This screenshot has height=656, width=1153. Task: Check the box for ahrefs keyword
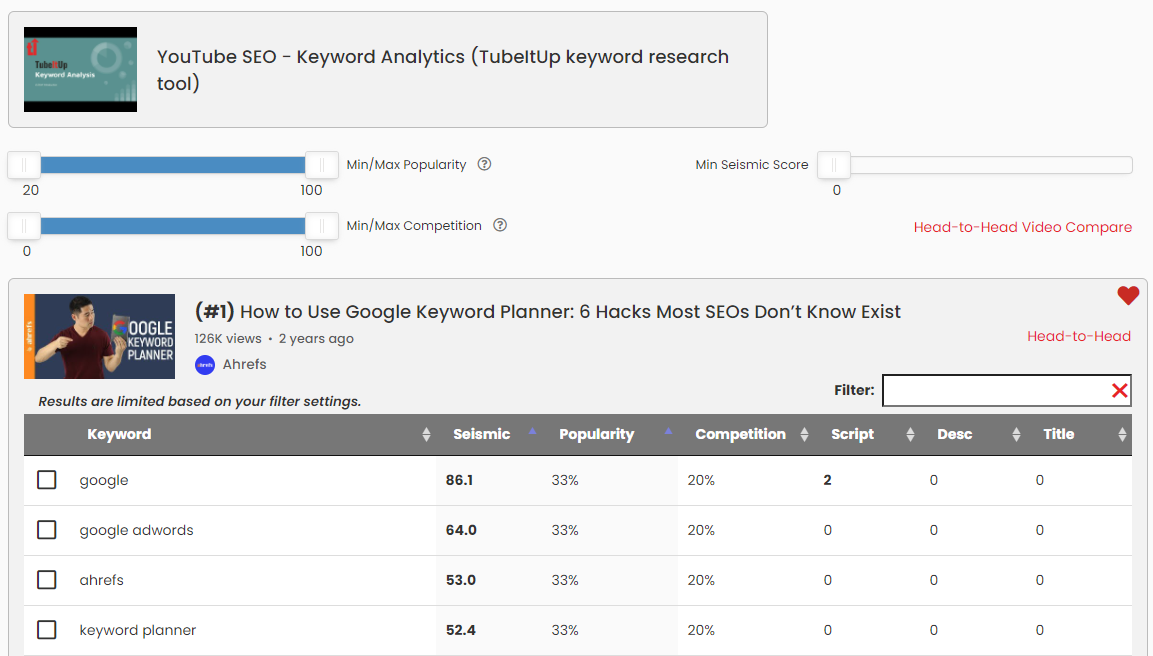point(46,580)
